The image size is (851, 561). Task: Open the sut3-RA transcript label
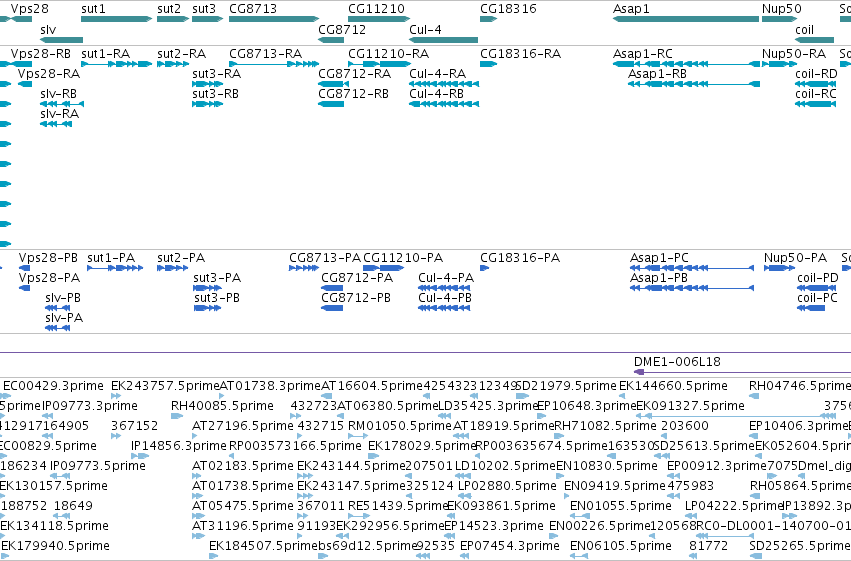tap(216, 74)
